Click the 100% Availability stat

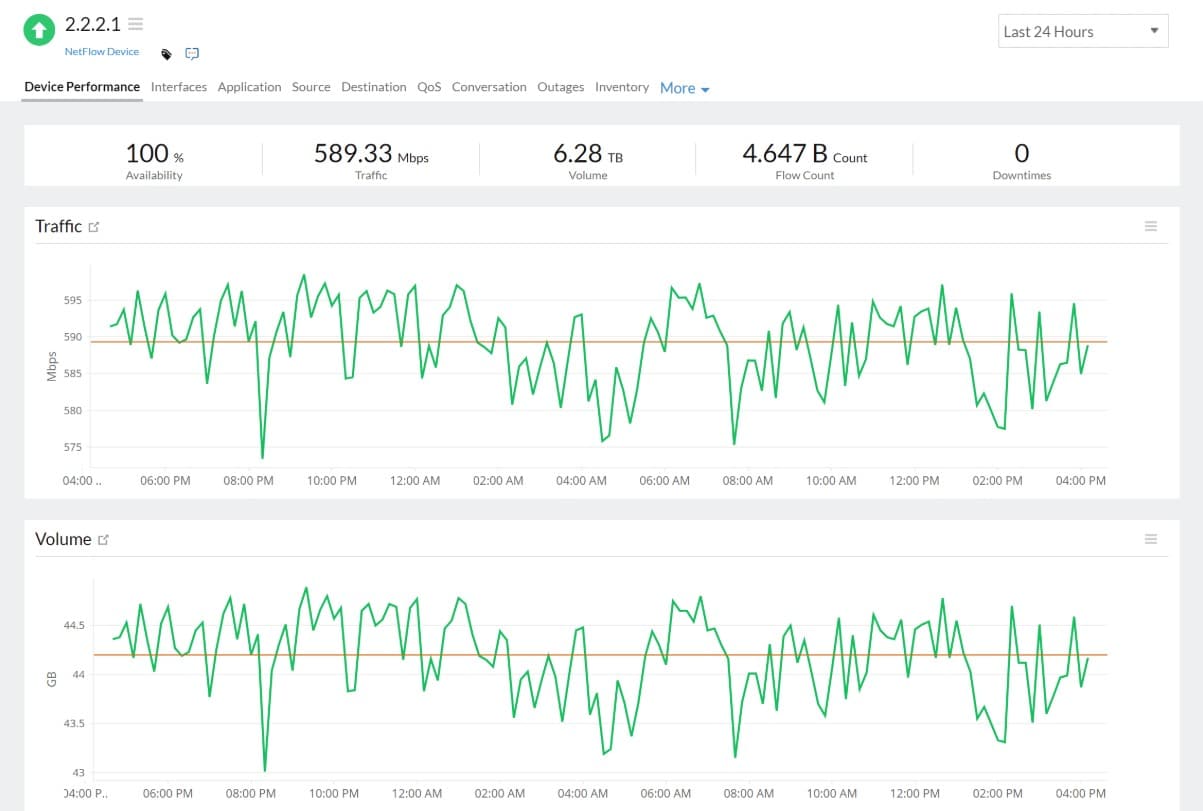[x=153, y=160]
